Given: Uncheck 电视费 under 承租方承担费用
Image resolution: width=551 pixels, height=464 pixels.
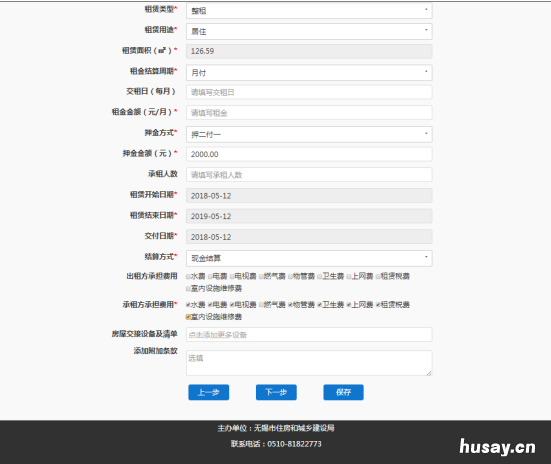Looking at the screenshot, I should pyautogui.click(x=232, y=305).
